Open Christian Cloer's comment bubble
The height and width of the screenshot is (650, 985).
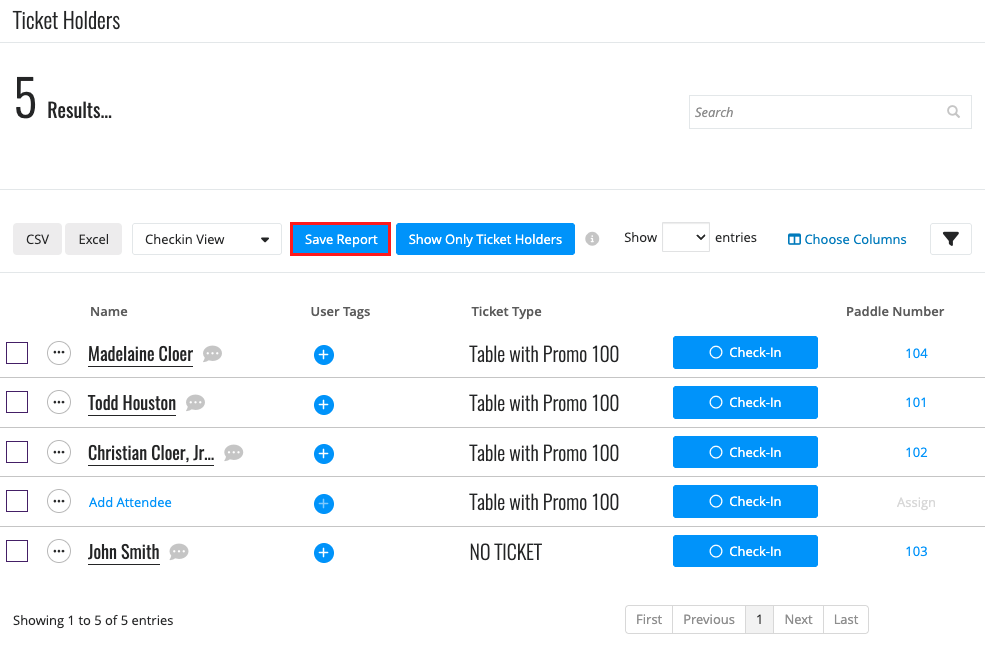(x=234, y=452)
